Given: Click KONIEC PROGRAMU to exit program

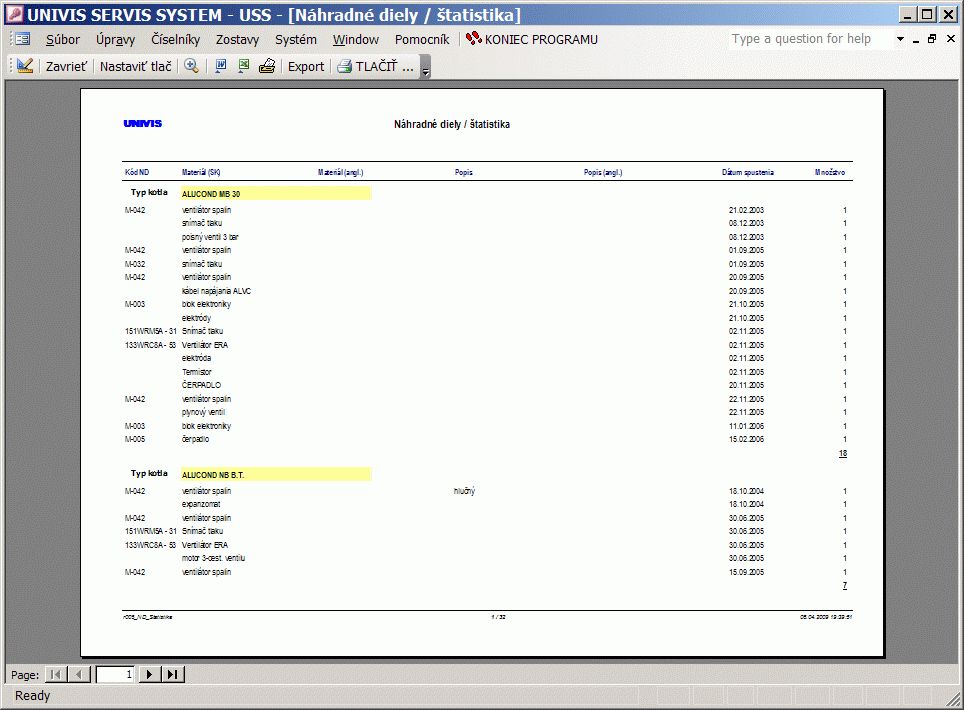Looking at the screenshot, I should coord(532,39).
